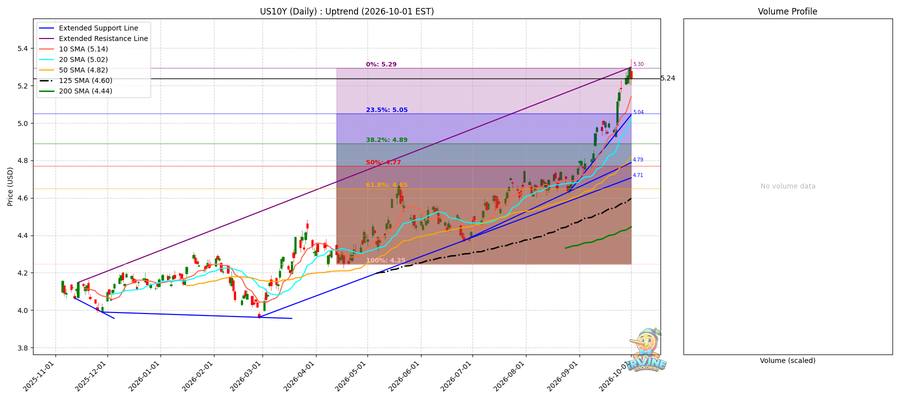Click the '38.2%: 4.89' Fibonacci label

(386, 139)
